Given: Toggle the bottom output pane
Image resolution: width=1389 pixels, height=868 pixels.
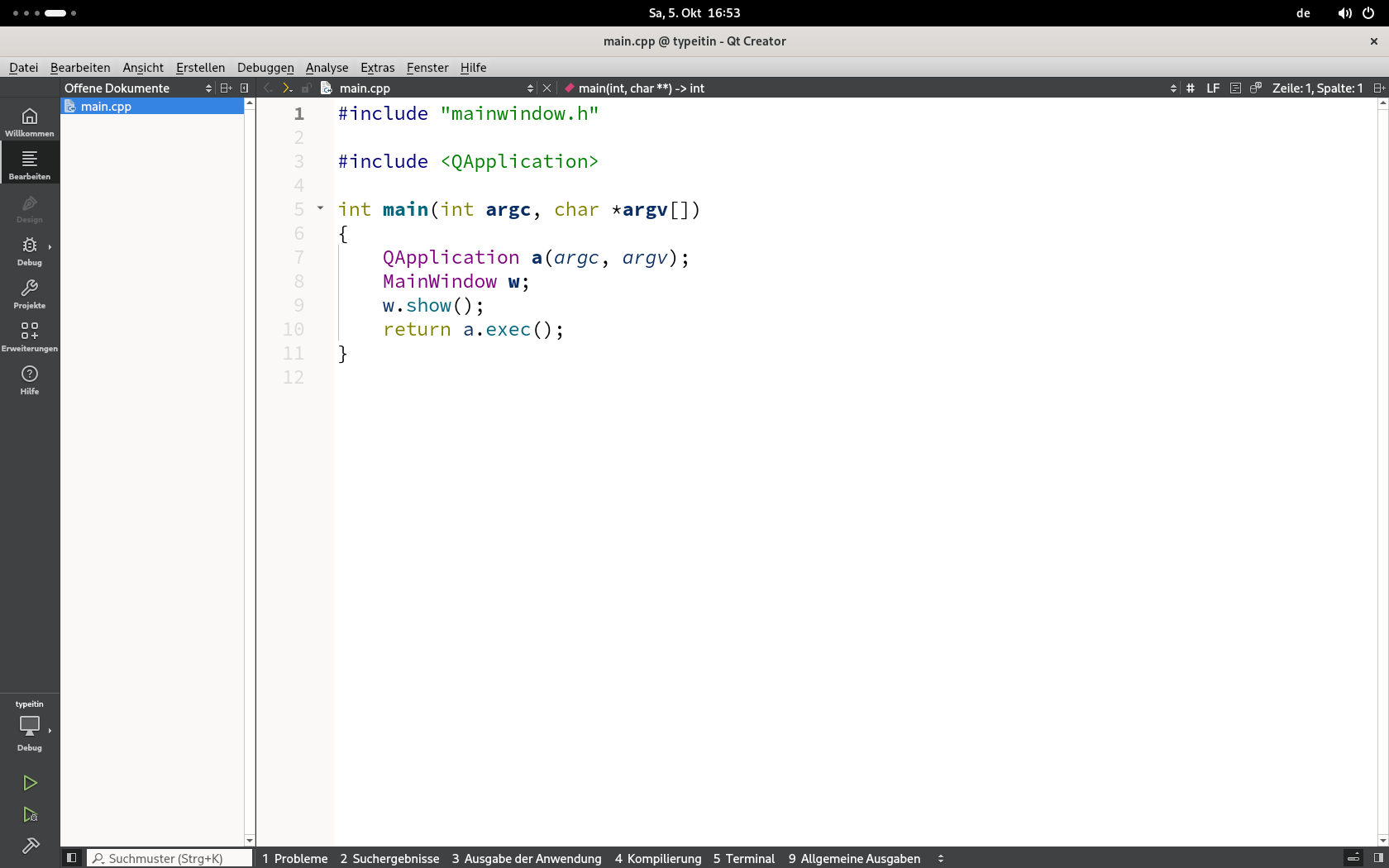Looking at the screenshot, I should point(1353,858).
